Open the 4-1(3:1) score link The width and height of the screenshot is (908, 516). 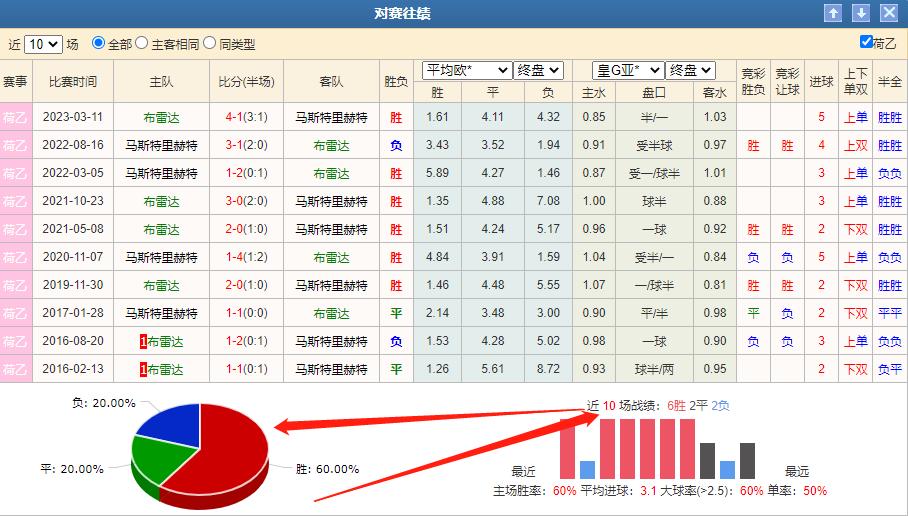pos(247,117)
